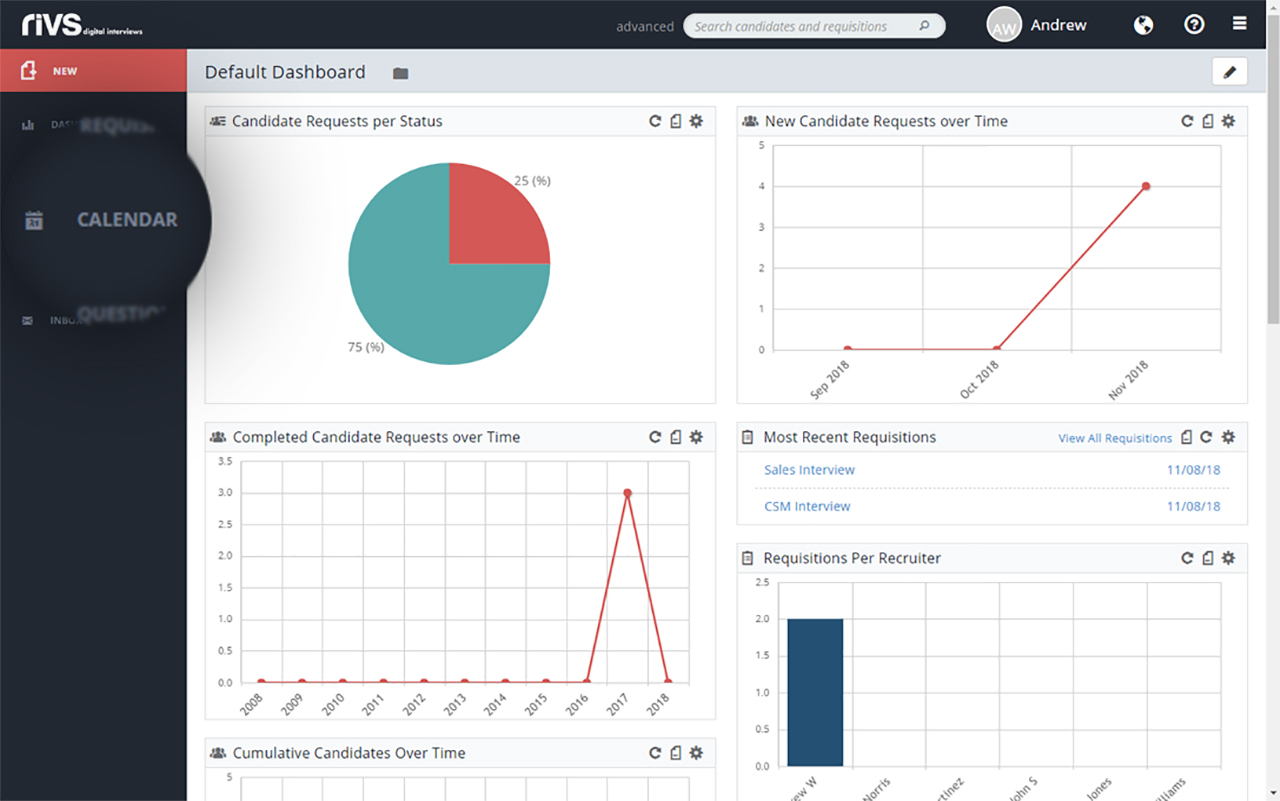Open advanced search link
The height and width of the screenshot is (801, 1280).
(645, 26)
